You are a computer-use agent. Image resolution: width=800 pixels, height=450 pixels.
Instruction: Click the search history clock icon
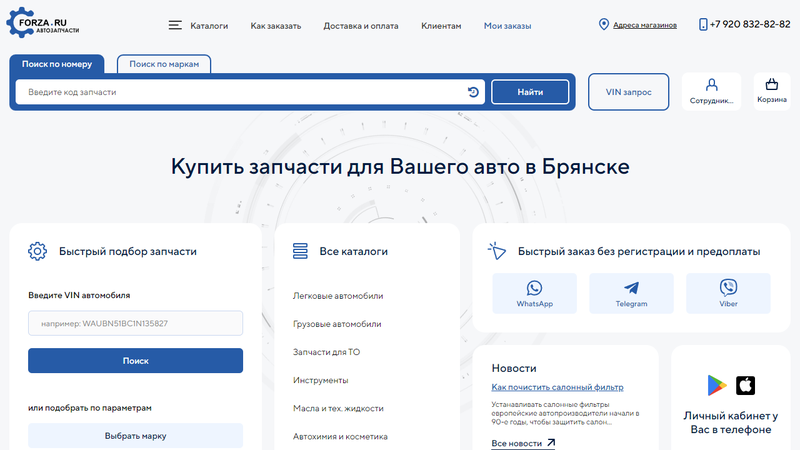(x=473, y=92)
